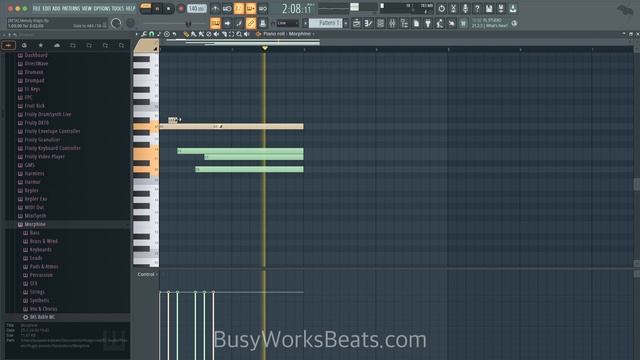The width and height of the screenshot is (640, 360).
Task: Click the 140 tempo field
Action: pyautogui.click(x=197, y=9)
